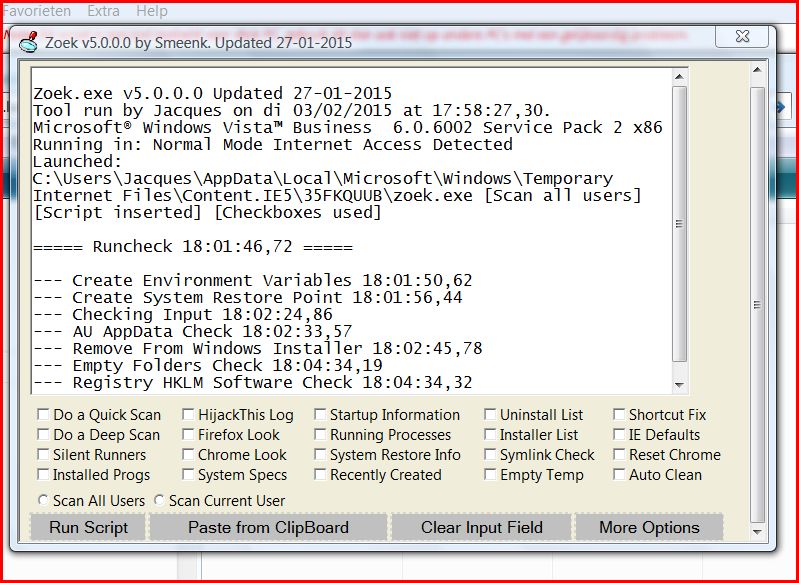This screenshot has width=799, height=583.
Task: Click the 'AU AppData Check' log line
Action: pyautogui.click(x=193, y=331)
